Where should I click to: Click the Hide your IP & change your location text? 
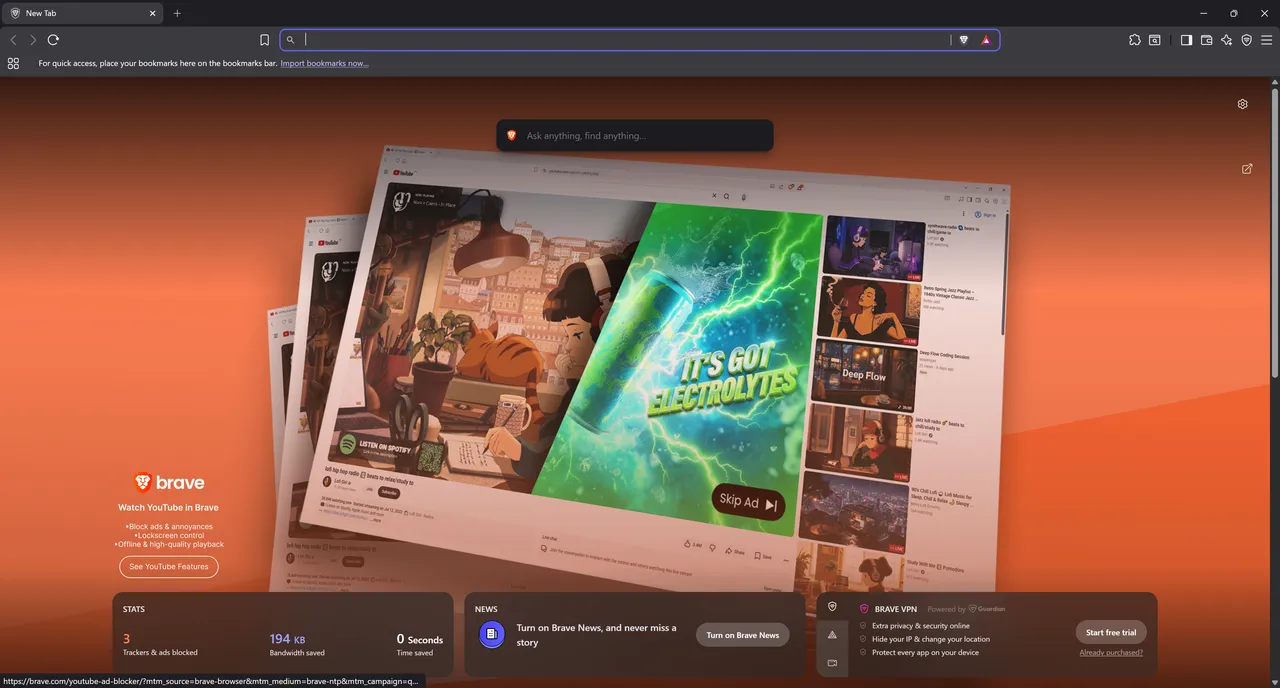click(931, 639)
